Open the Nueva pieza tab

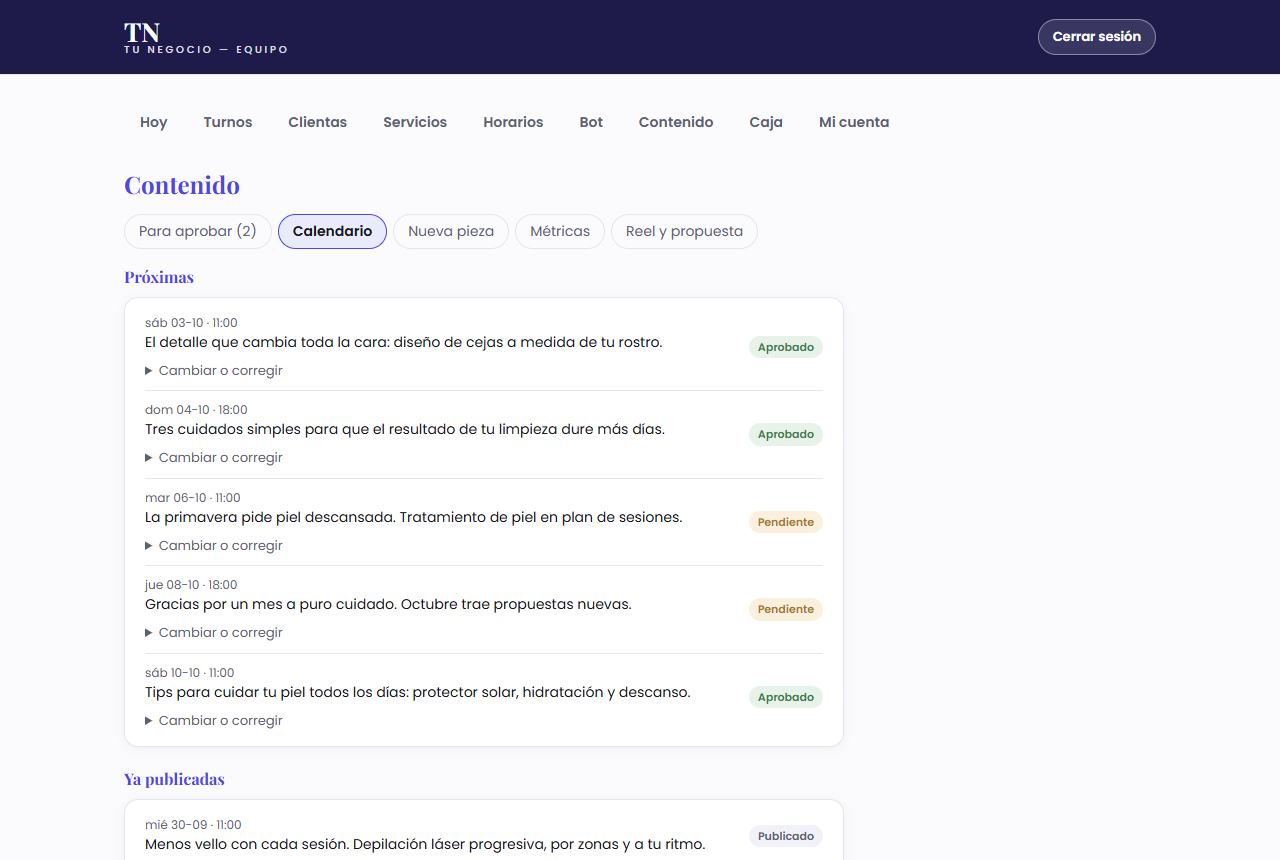point(451,231)
